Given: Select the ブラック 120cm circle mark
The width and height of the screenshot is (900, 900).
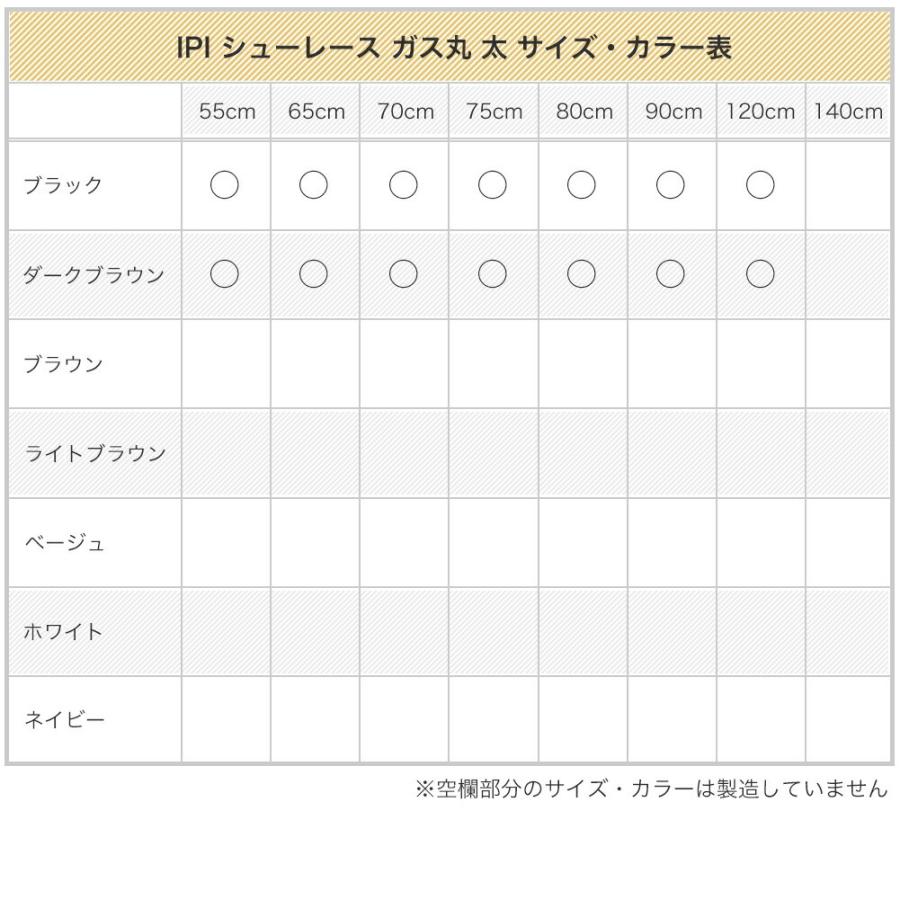Looking at the screenshot, I should click(760, 185).
